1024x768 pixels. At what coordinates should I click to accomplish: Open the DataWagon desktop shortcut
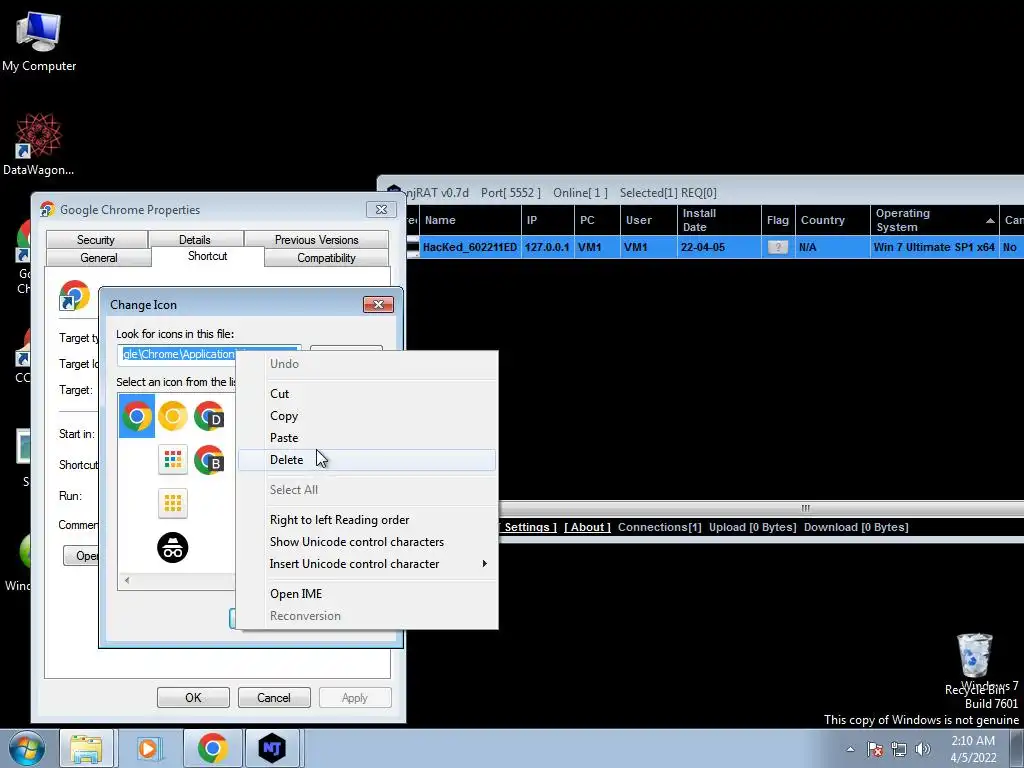coord(39,144)
